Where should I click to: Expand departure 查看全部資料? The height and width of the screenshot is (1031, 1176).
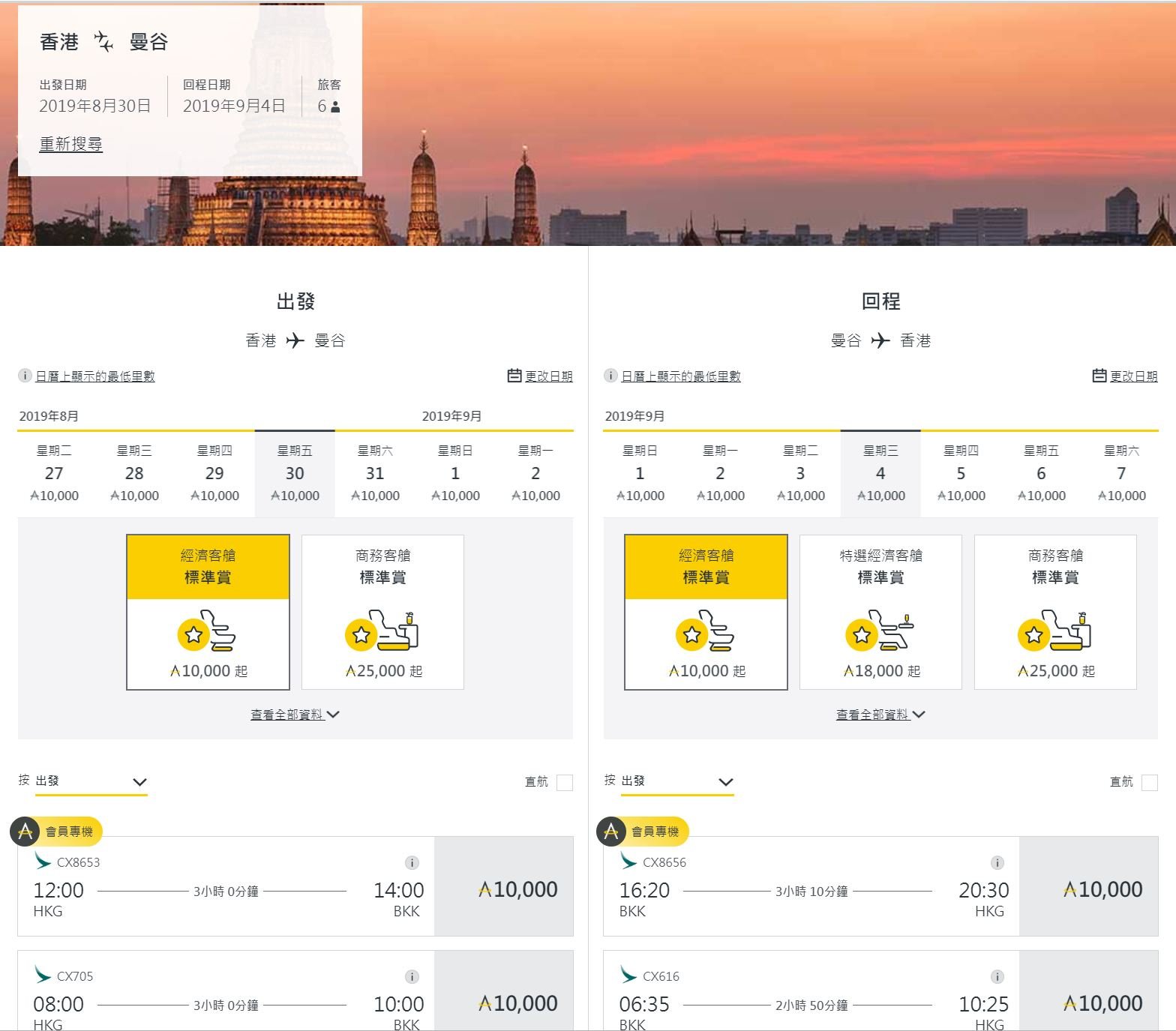[295, 715]
